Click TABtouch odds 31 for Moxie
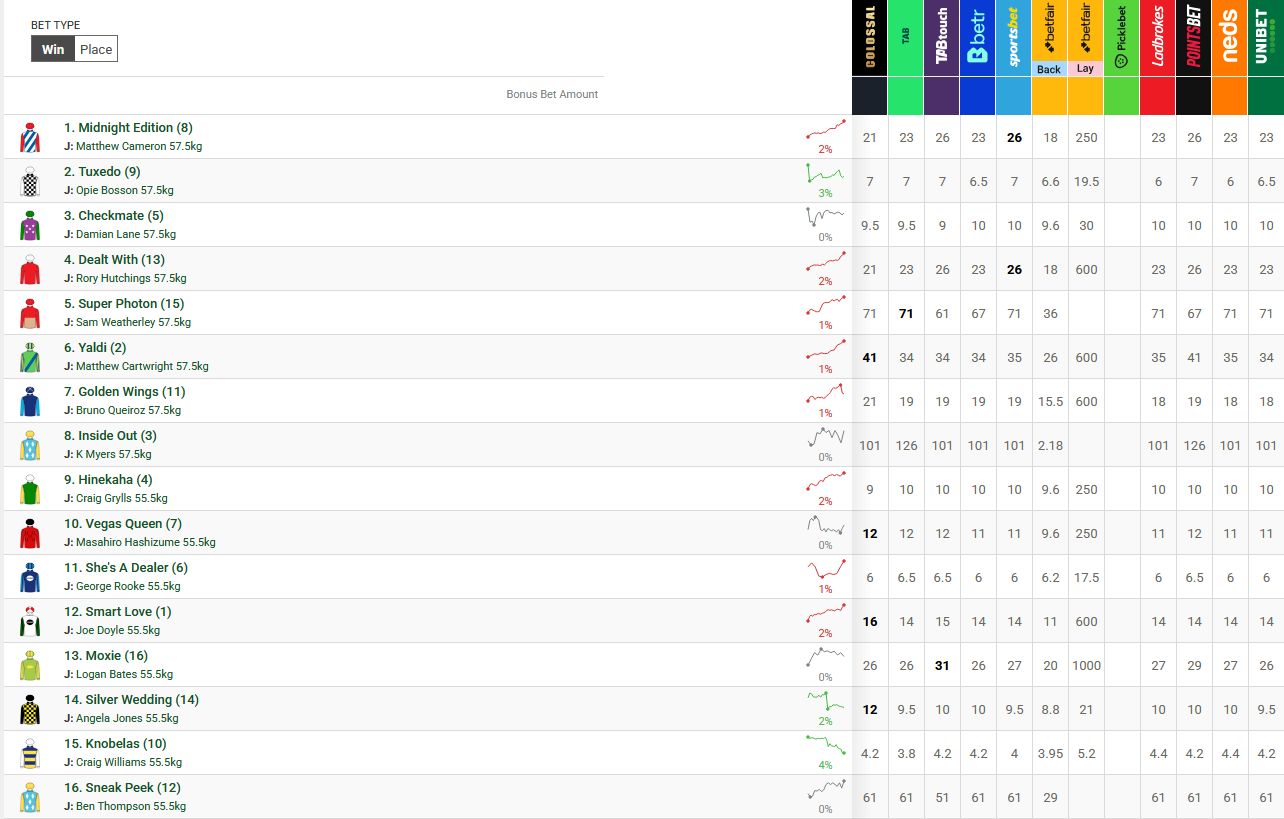This screenshot has height=819, width=1284. [x=942, y=665]
